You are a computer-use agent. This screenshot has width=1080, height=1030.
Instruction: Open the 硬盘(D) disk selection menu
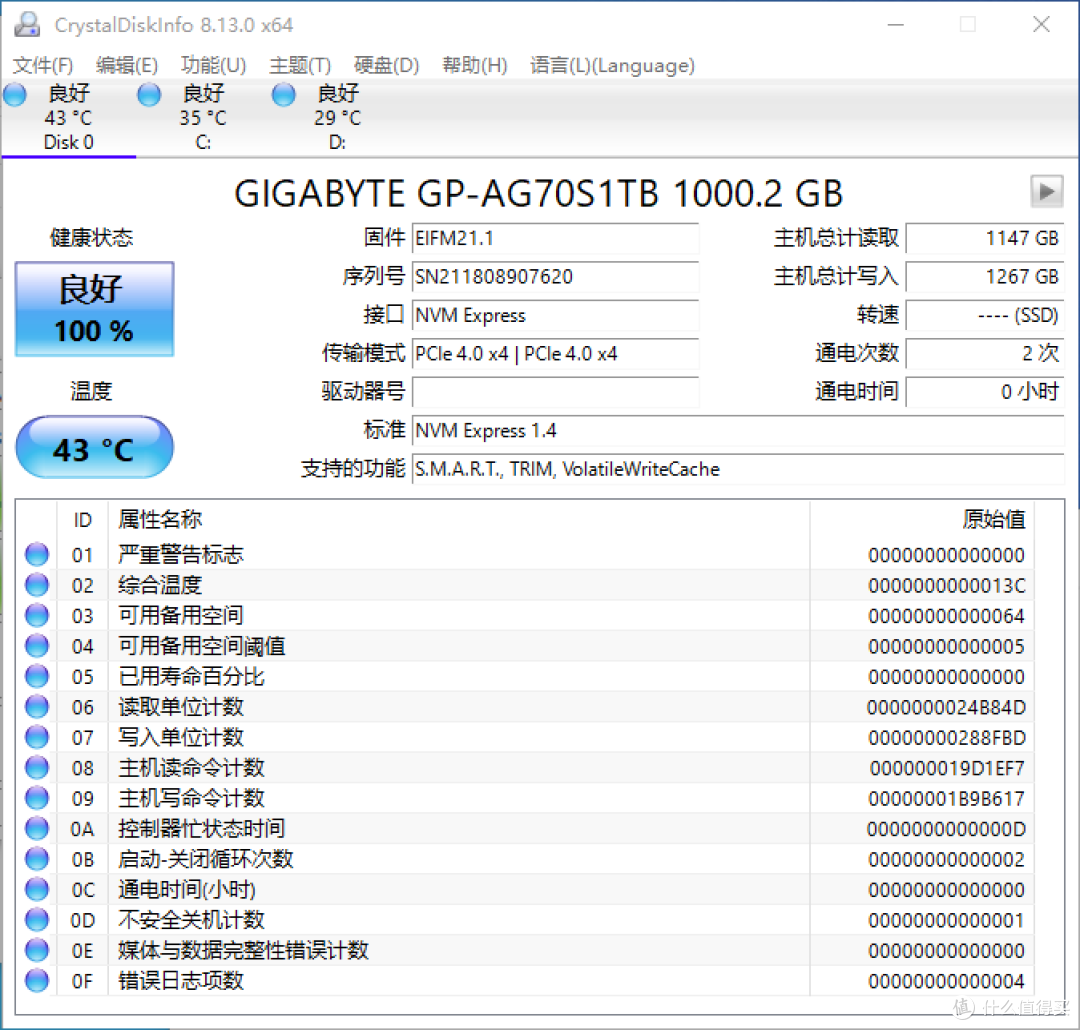pyautogui.click(x=386, y=65)
